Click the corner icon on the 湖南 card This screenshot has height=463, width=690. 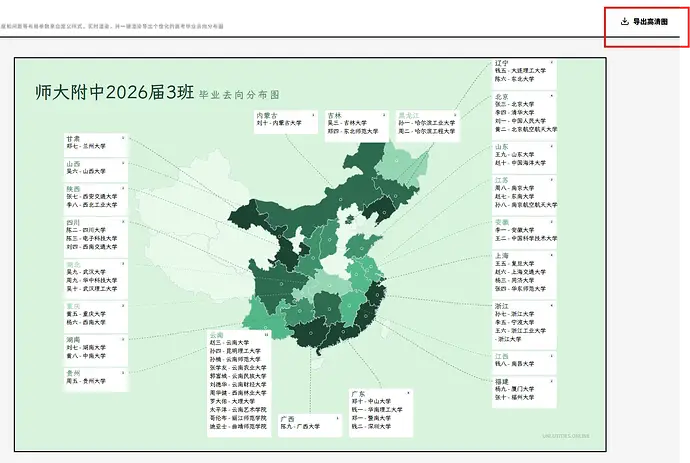123,339
